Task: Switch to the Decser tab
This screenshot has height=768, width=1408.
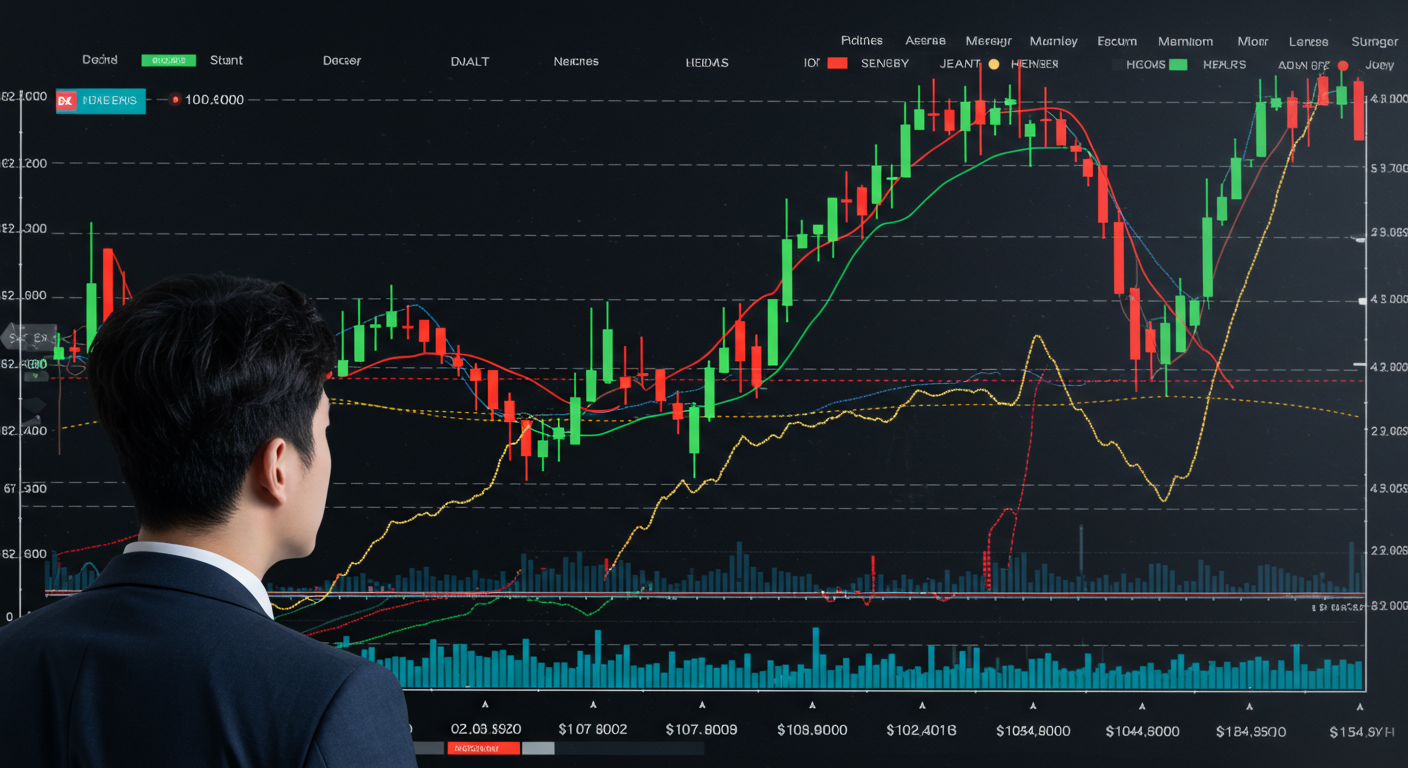Action: click(342, 61)
